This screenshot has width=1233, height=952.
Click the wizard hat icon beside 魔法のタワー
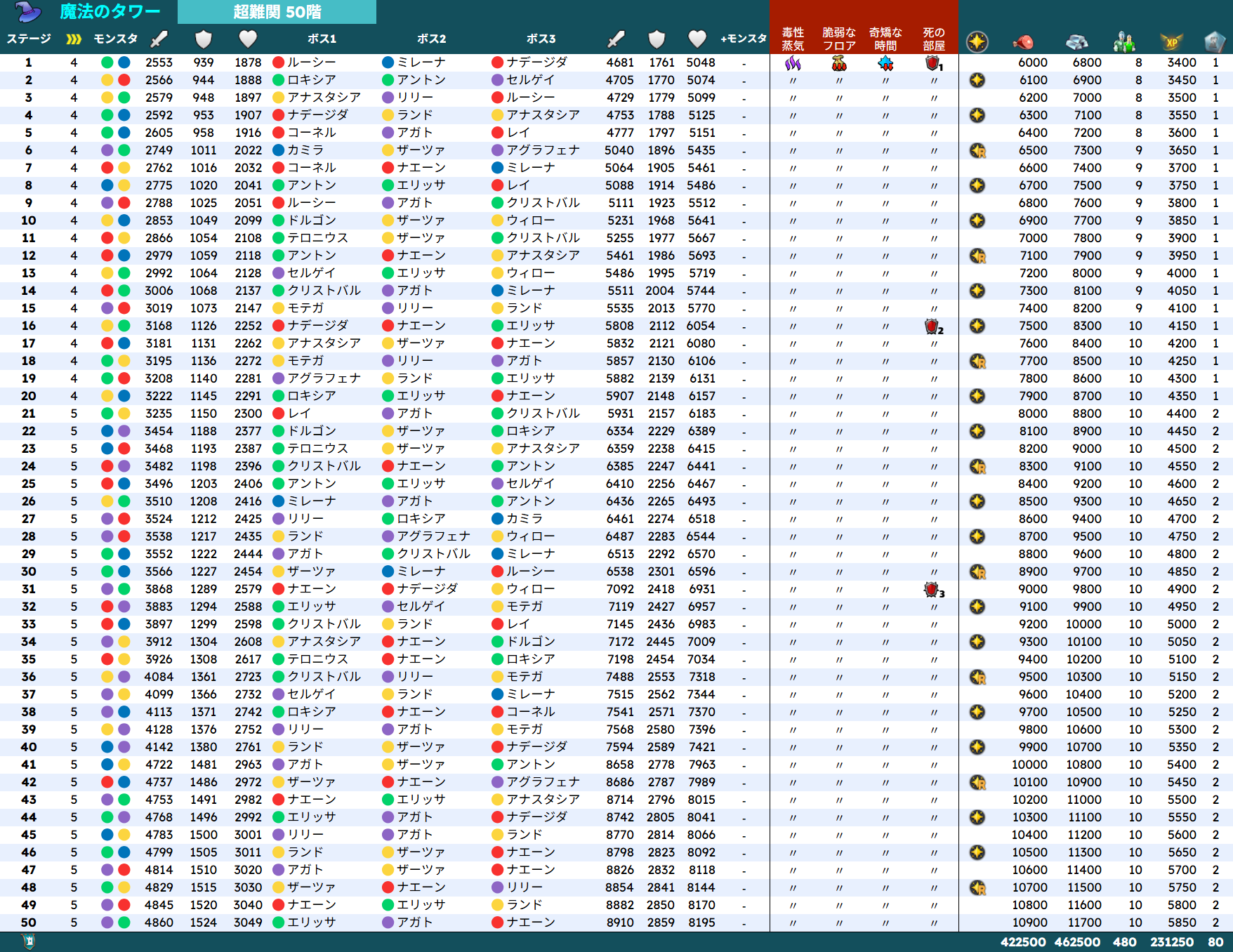(x=29, y=12)
